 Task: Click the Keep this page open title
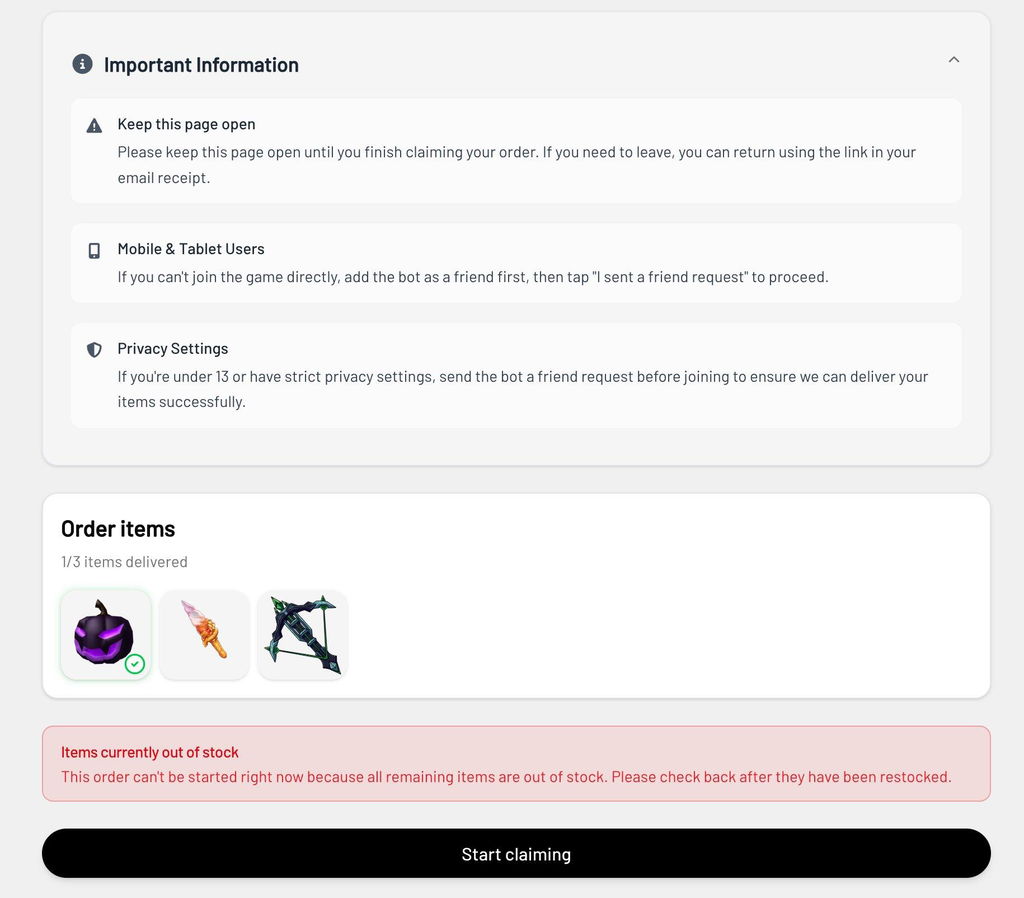[x=186, y=124]
